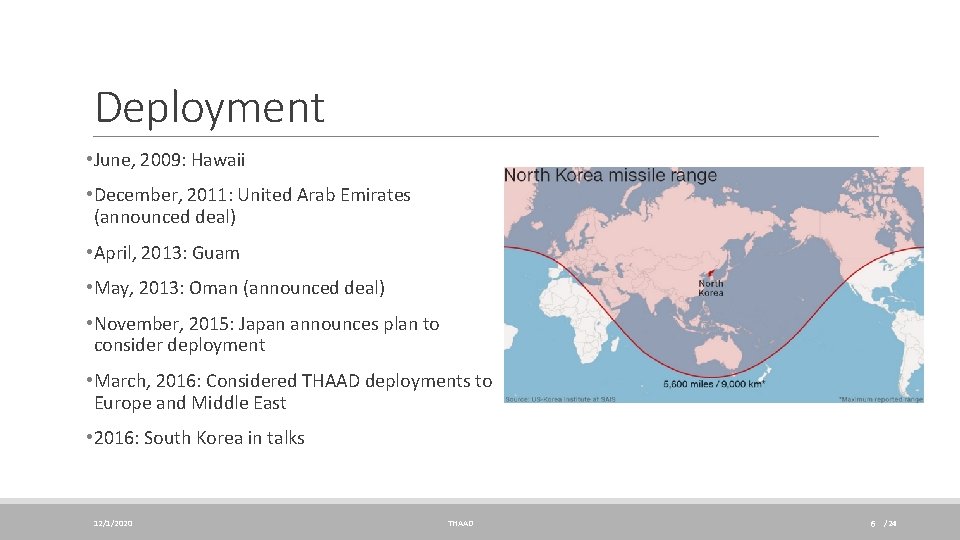Click the 'Maximum reported range' footnote
960x540 pixels.
[881, 399]
